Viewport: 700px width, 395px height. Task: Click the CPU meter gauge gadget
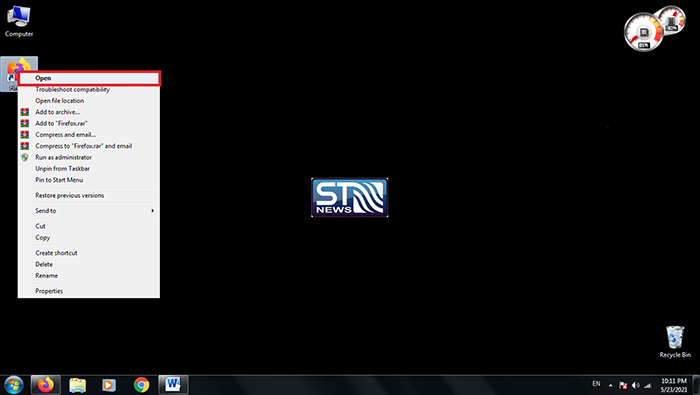643,32
